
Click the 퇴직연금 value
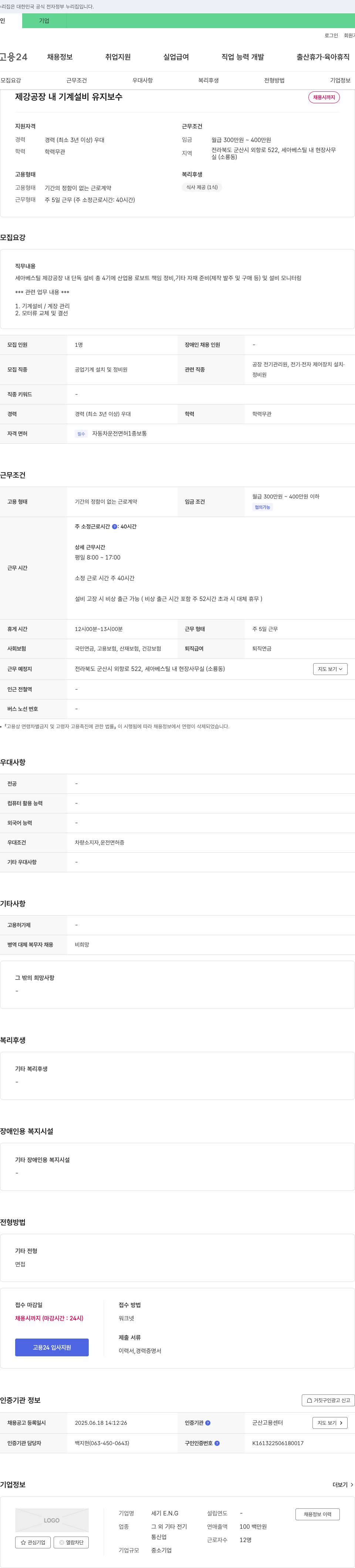point(262,648)
